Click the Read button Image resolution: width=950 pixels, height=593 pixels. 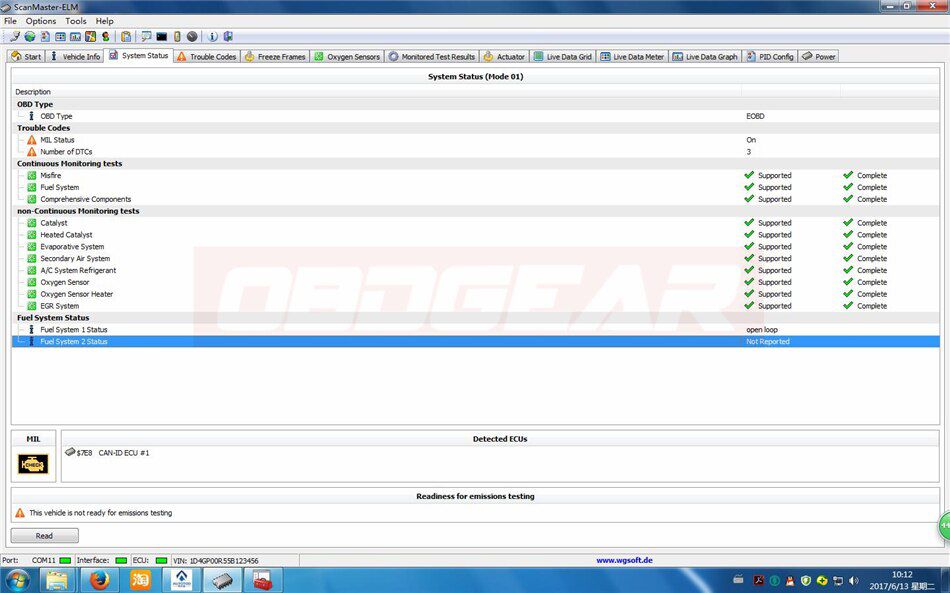[x=44, y=535]
